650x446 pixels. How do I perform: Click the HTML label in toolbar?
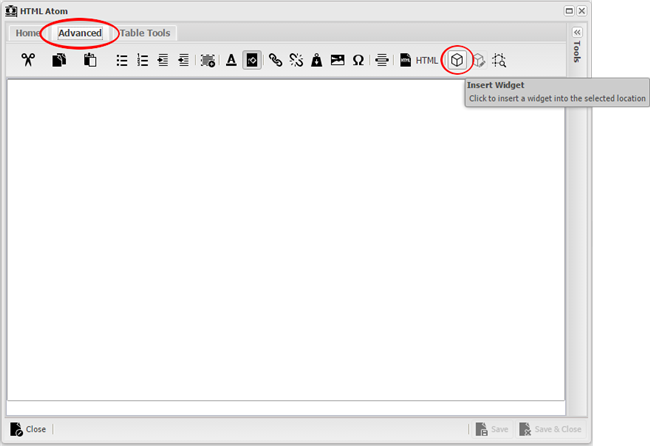click(427, 61)
